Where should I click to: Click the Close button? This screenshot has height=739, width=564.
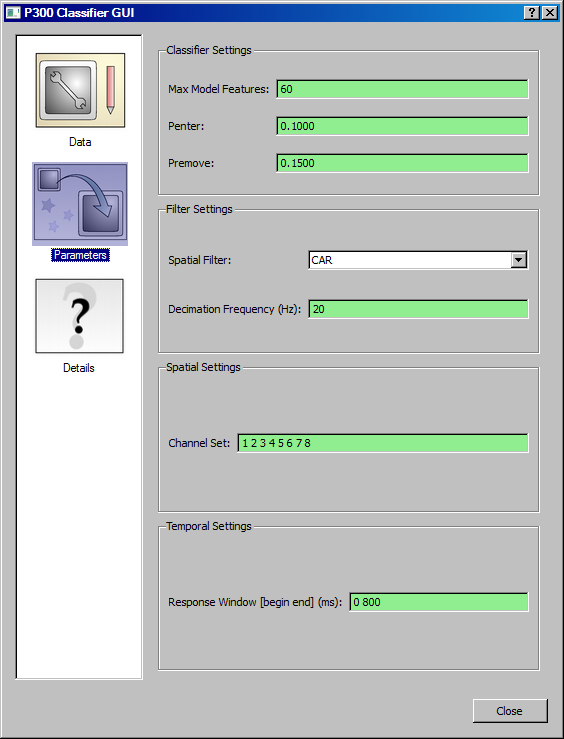tap(510, 711)
